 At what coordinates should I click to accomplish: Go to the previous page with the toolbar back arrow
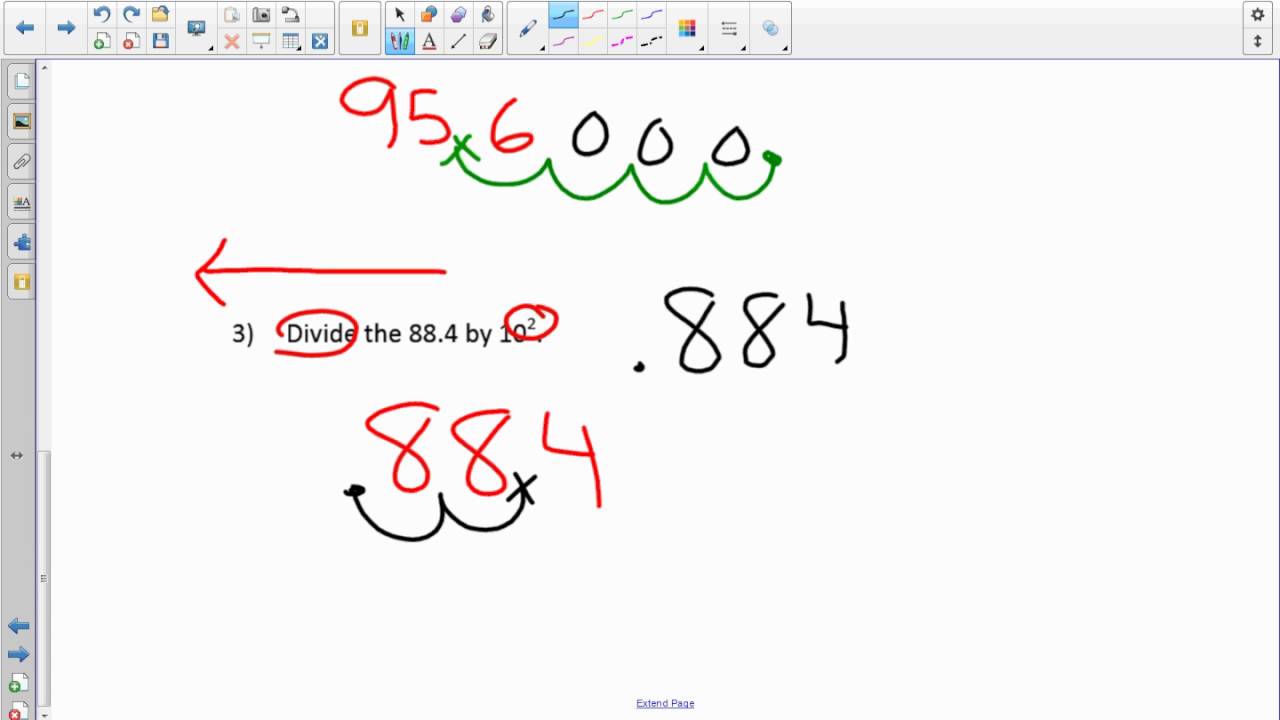click(x=25, y=28)
